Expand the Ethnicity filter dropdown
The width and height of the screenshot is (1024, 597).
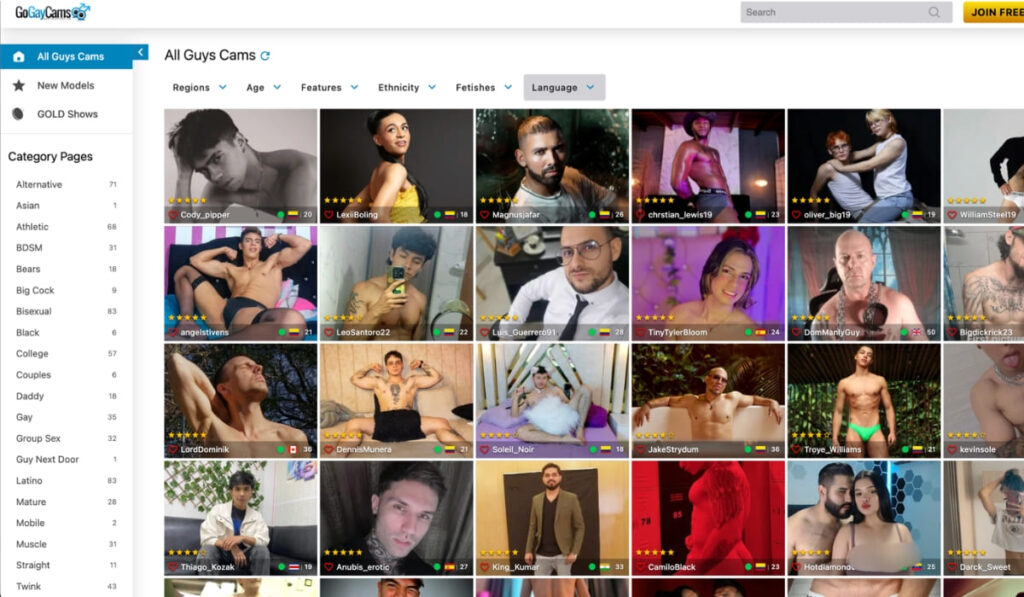(x=406, y=88)
